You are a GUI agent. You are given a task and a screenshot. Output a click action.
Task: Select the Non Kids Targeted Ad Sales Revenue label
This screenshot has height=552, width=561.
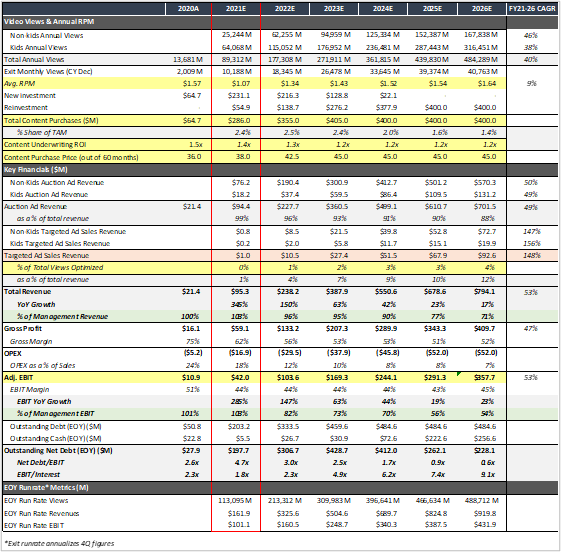68,231
